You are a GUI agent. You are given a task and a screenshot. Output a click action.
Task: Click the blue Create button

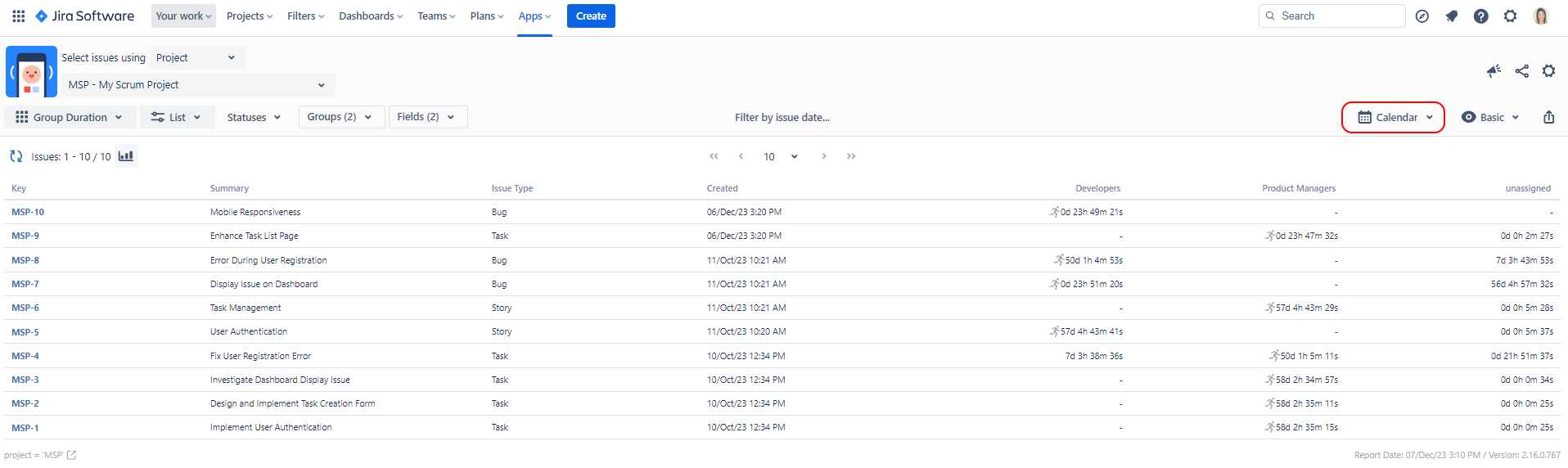pyautogui.click(x=590, y=16)
